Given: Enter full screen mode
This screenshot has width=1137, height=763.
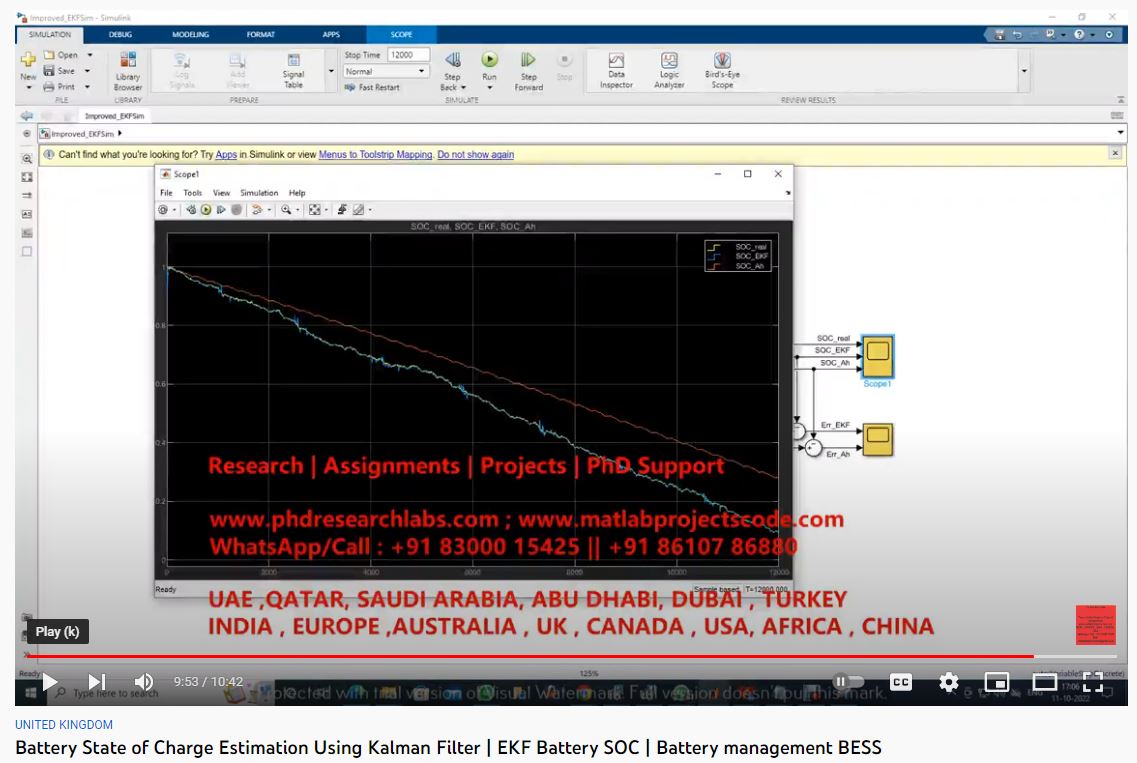Looking at the screenshot, I should point(1093,682).
